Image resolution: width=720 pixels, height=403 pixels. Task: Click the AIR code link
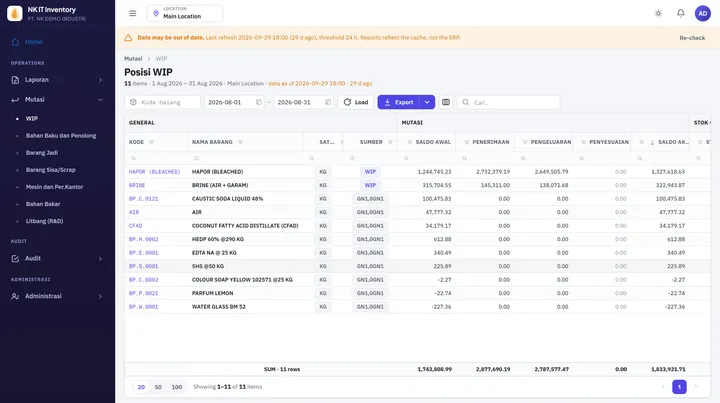pos(134,212)
